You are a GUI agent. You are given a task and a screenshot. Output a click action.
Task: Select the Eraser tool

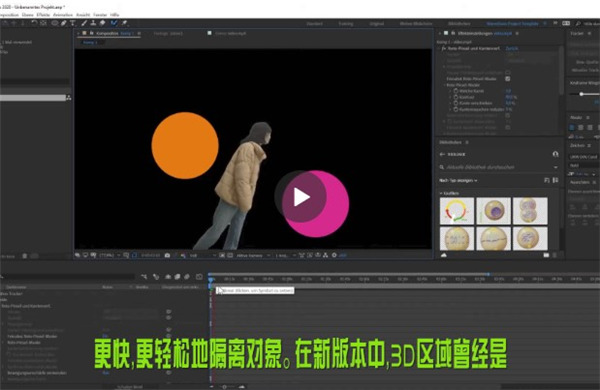tap(102, 23)
